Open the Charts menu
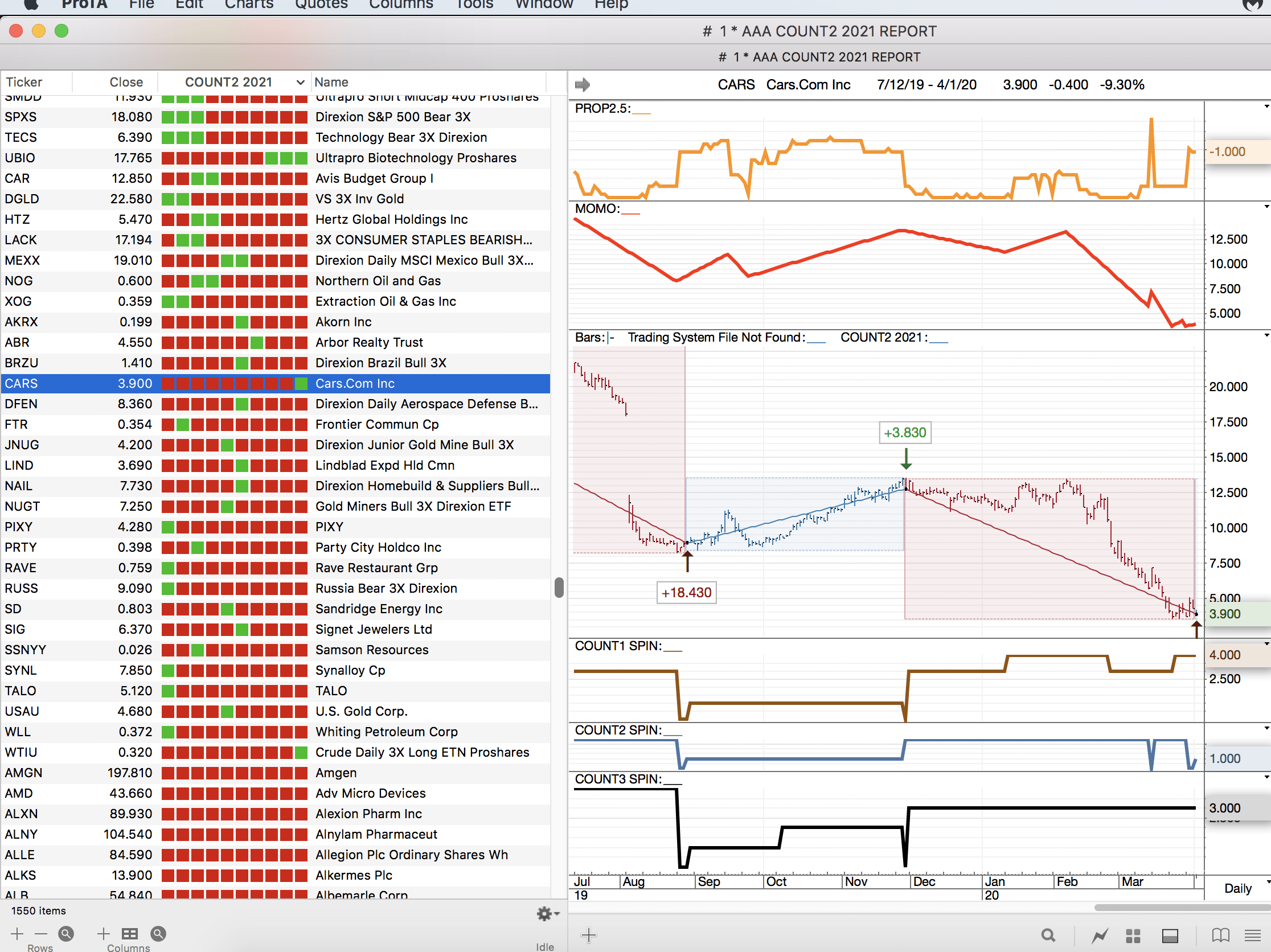This screenshot has height=952, width=1271. [x=248, y=5]
